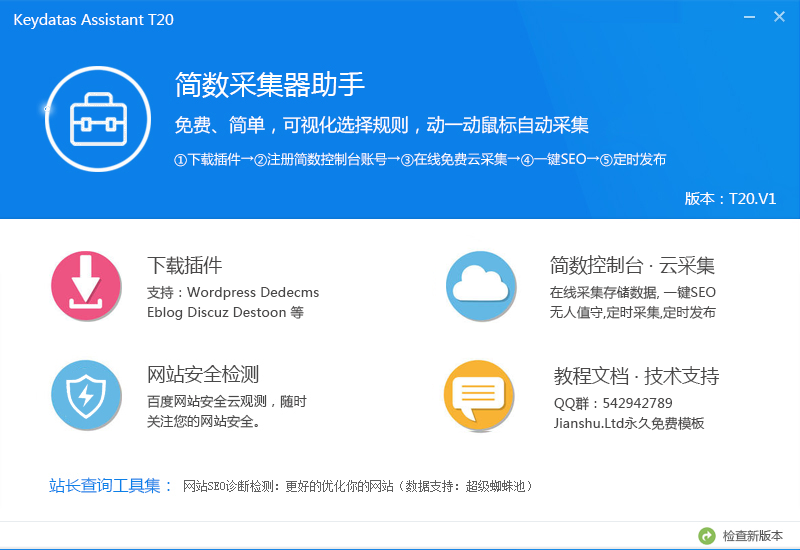Click the pink download plugin icon
Viewport: 800px width, 550px height.
(86, 286)
